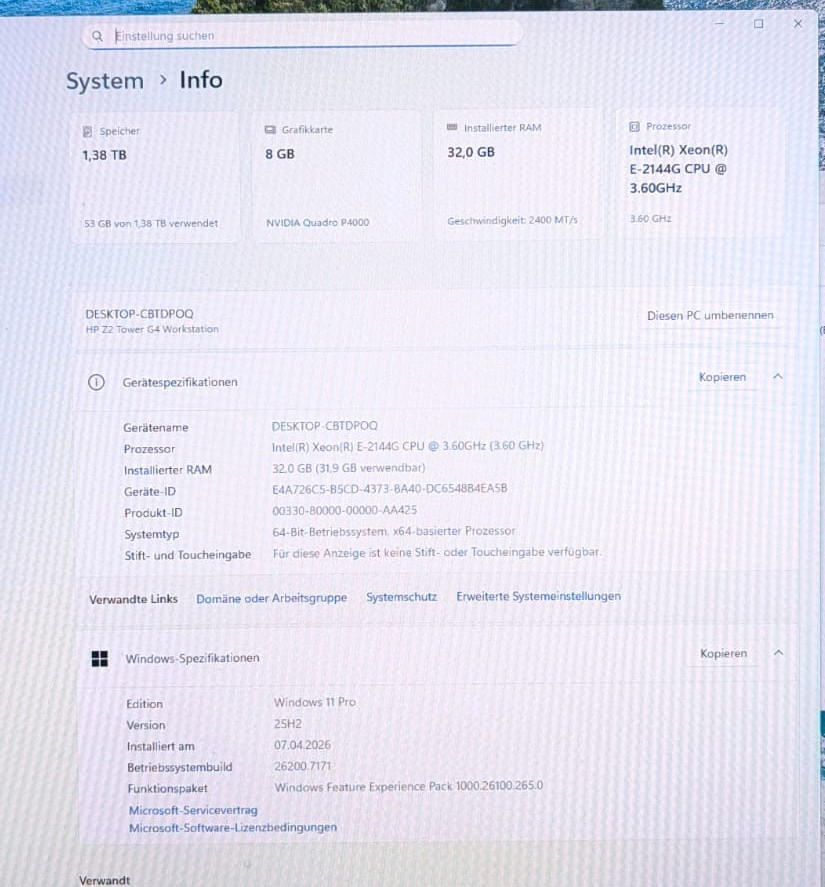The image size is (825, 887).
Task: Open the Microsoft-Servicevertrag link
Action: tap(193, 810)
